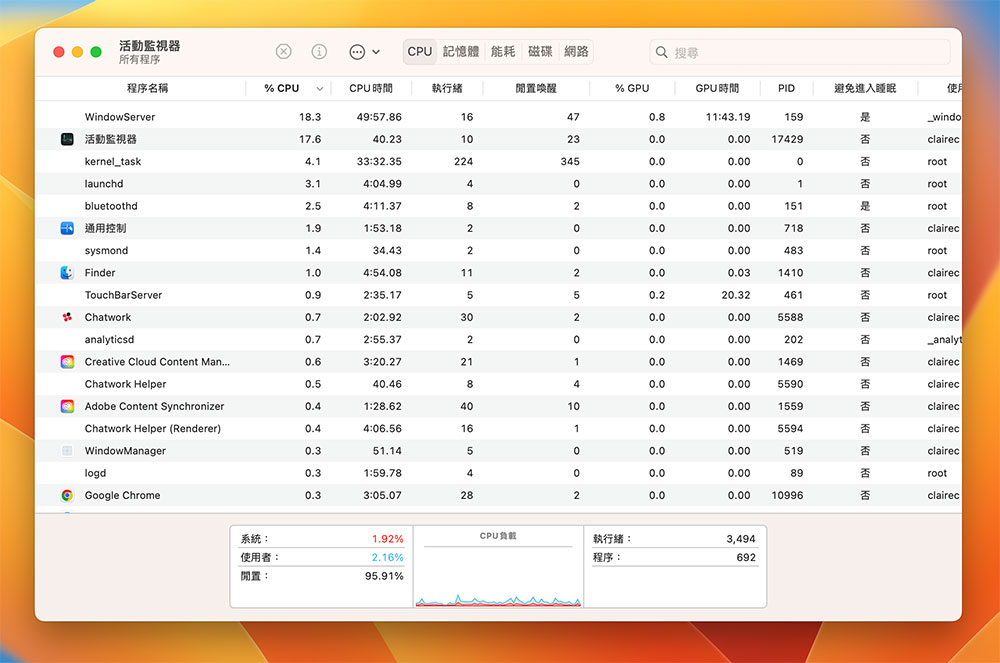Image resolution: width=1000 pixels, height=663 pixels.
Task: Click GPU time value 11:43.19
Action: coord(728,117)
